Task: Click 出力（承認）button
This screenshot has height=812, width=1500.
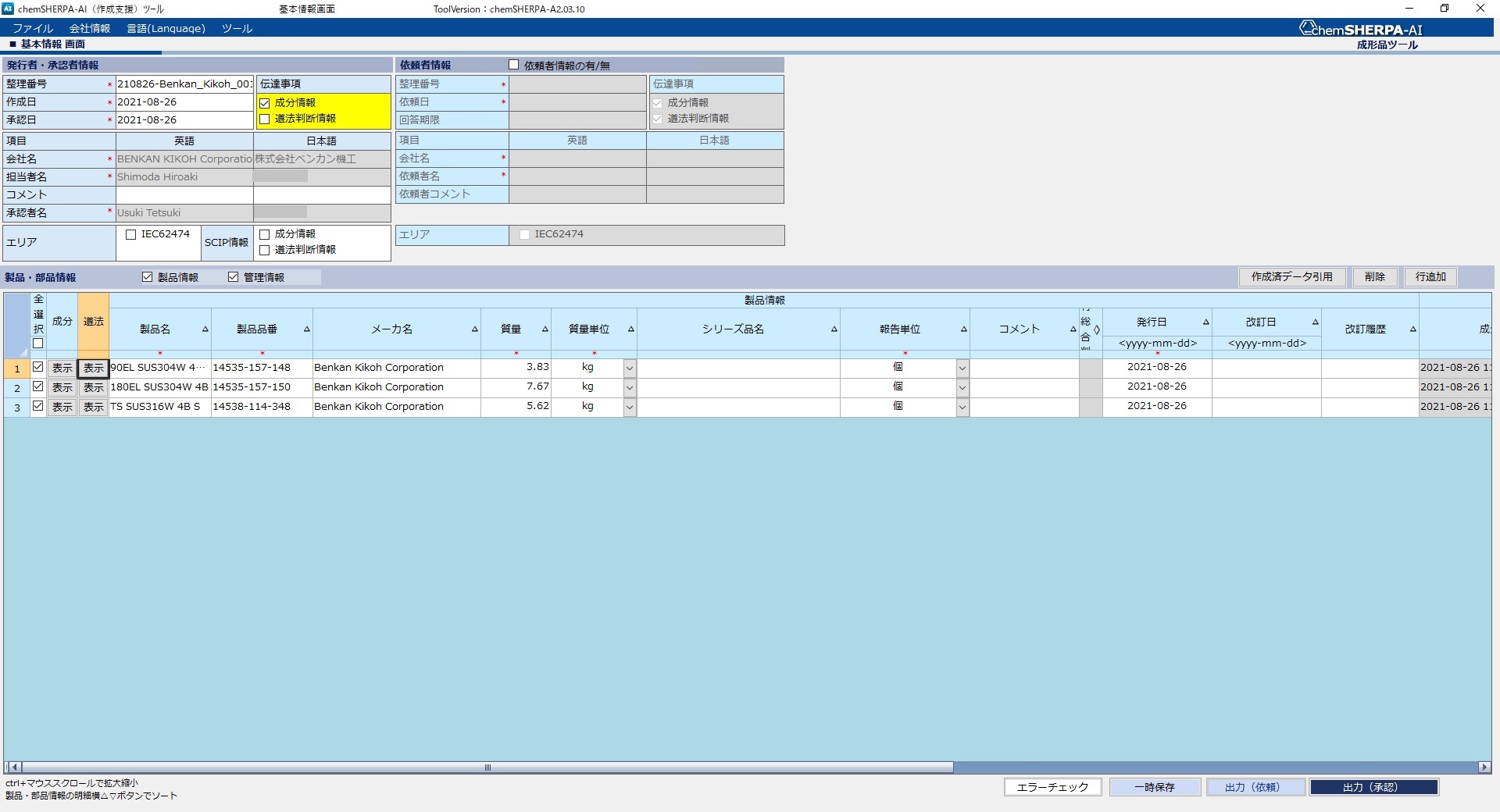Action: [1374, 787]
